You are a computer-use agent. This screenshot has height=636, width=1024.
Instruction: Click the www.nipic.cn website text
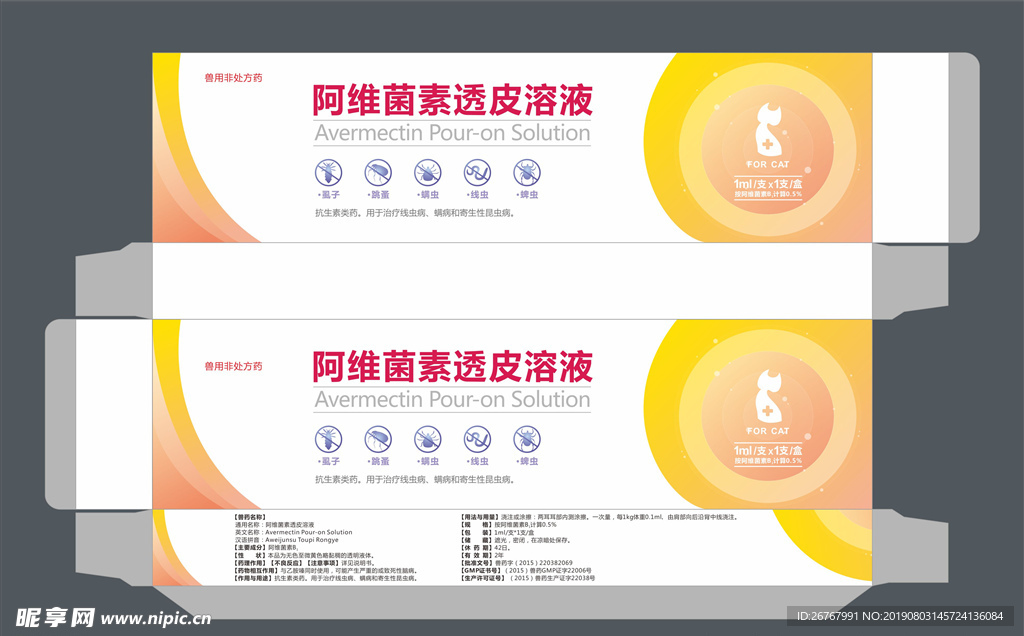[x=155, y=619]
